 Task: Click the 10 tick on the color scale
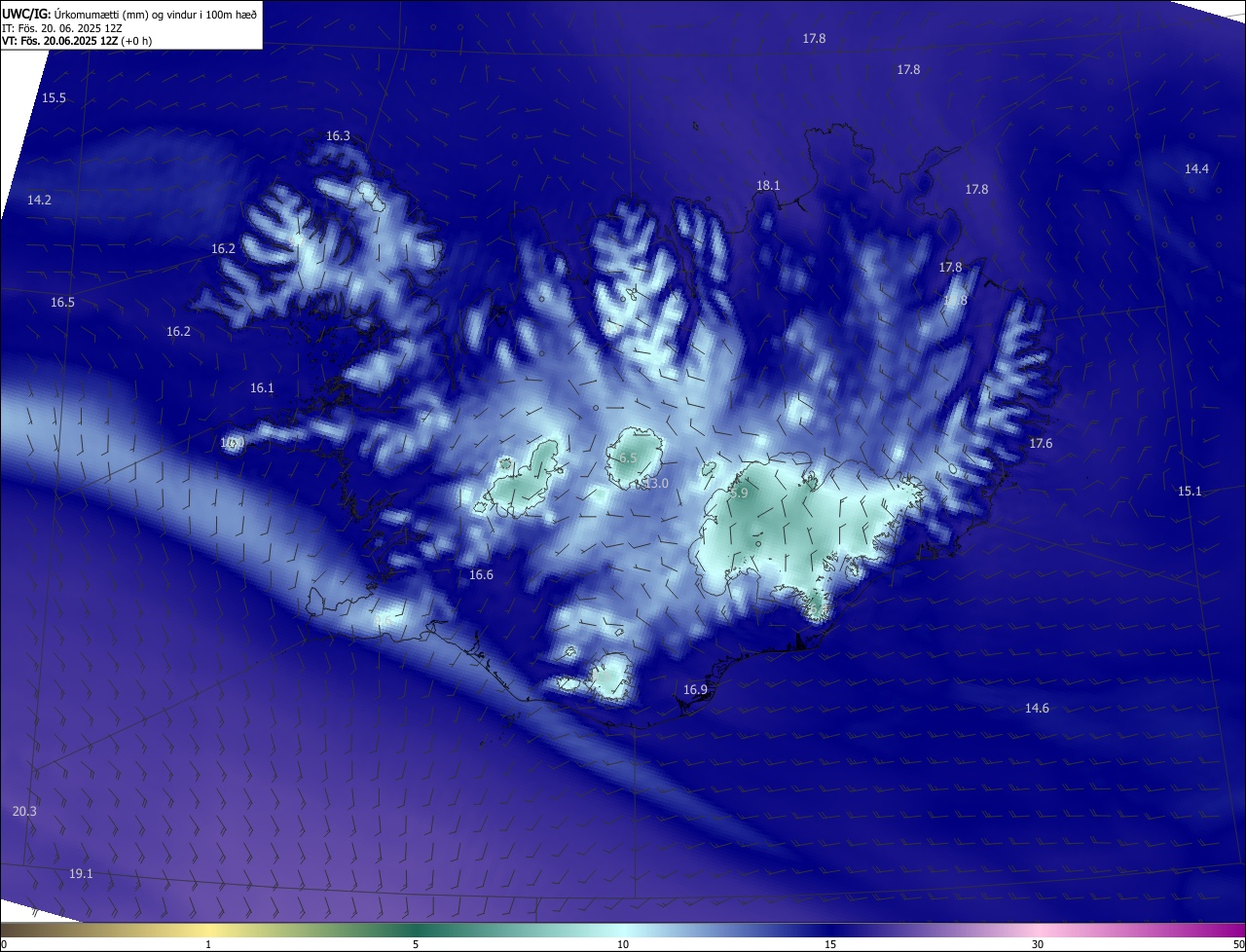pyautogui.click(x=623, y=944)
